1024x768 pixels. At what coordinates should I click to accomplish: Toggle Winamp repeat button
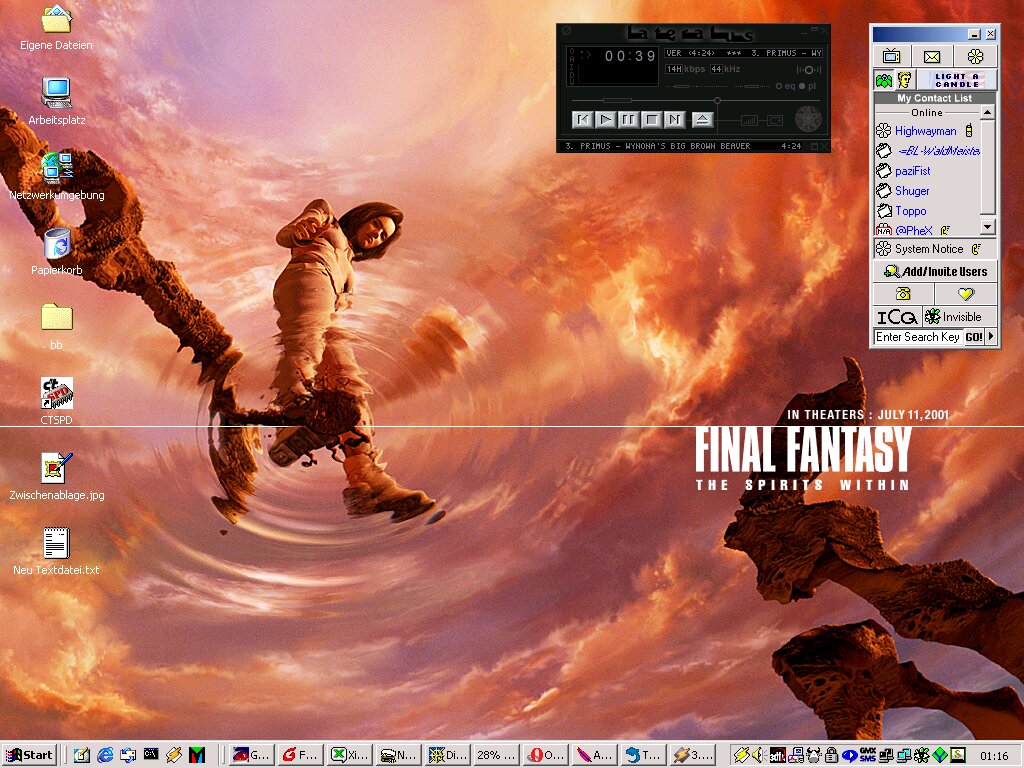[775, 120]
